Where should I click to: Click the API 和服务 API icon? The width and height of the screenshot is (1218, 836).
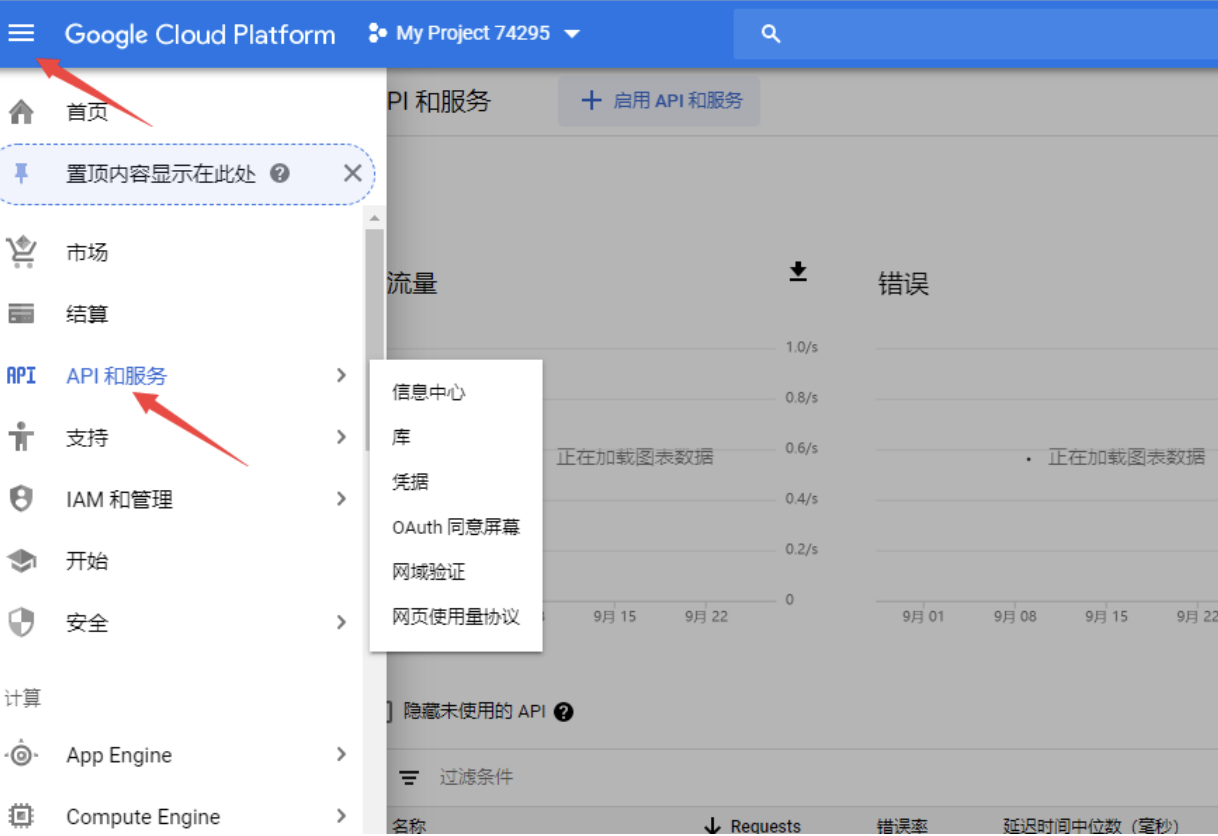point(20,375)
